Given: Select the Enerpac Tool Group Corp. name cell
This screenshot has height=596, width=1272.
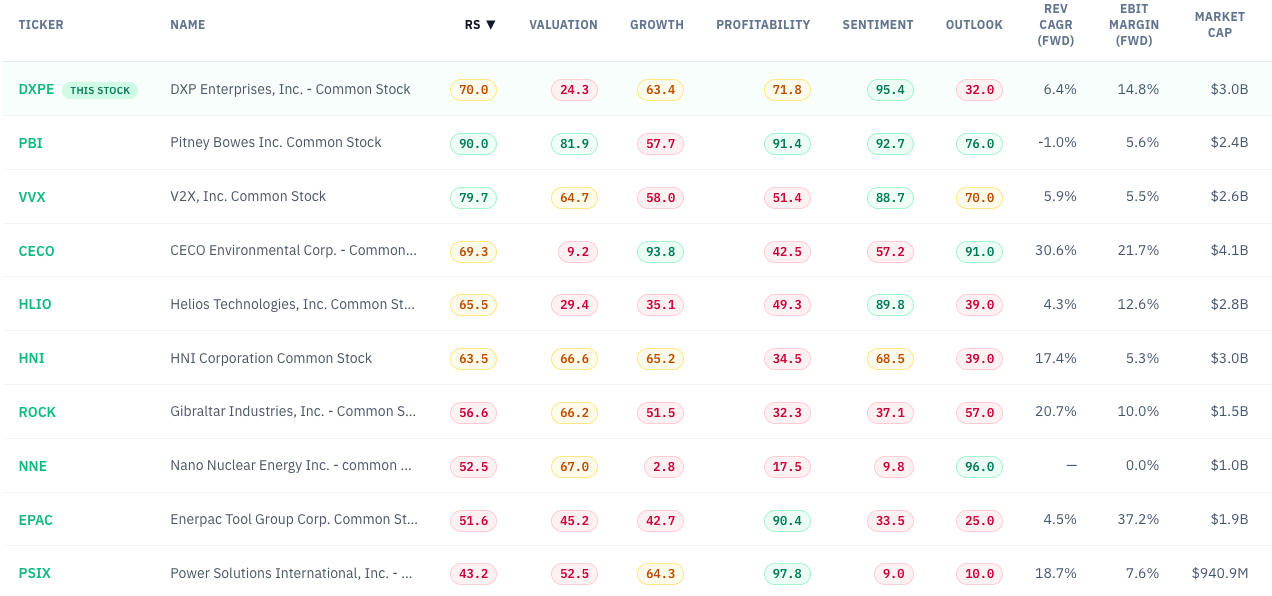Looking at the screenshot, I should pos(294,521).
